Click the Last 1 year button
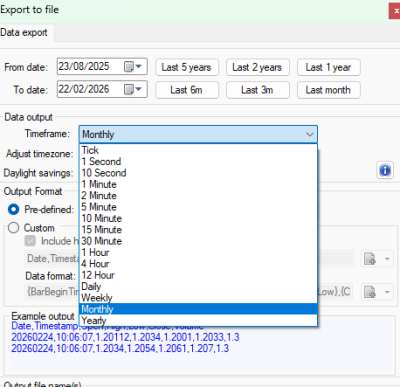This screenshot has height=387, width=400. tap(329, 67)
